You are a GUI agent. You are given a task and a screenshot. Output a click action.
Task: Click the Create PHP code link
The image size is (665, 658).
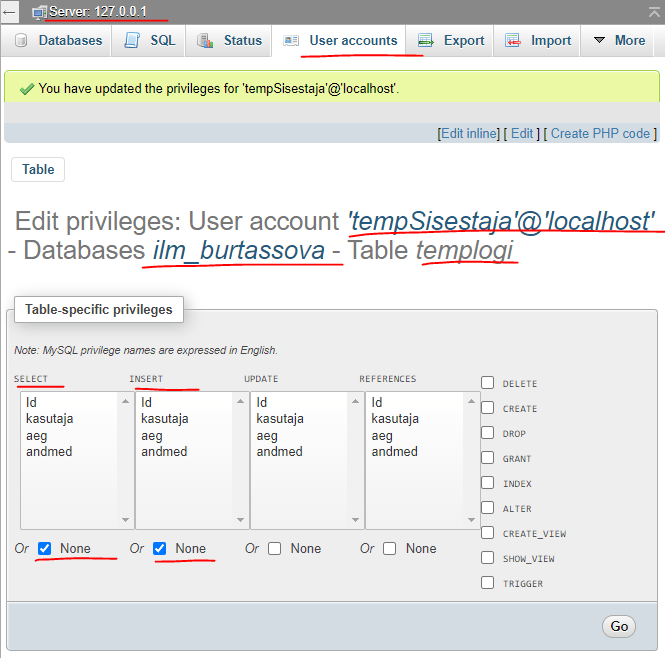tap(600, 133)
